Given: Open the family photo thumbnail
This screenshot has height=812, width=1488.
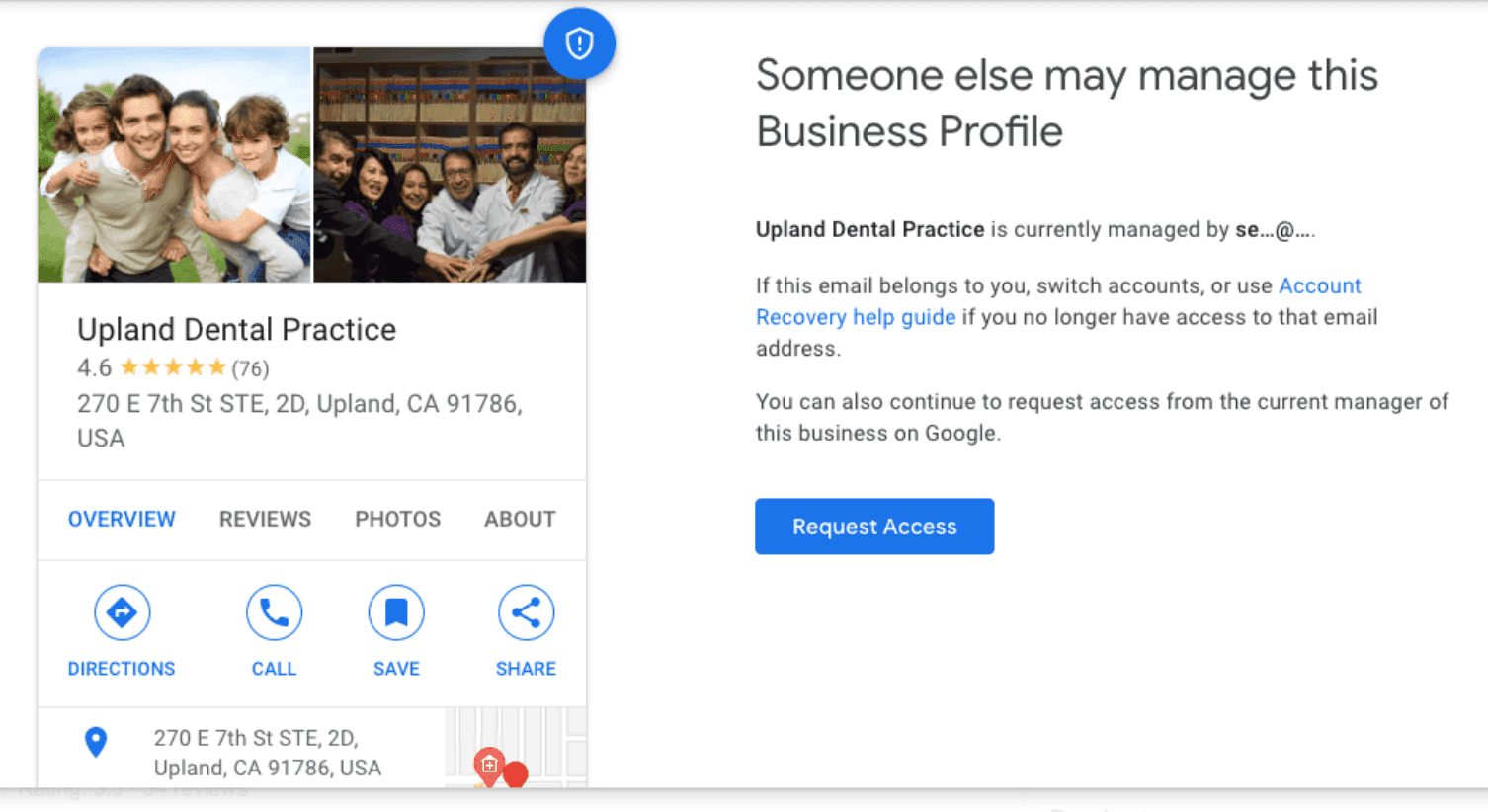Looking at the screenshot, I should click(x=174, y=165).
